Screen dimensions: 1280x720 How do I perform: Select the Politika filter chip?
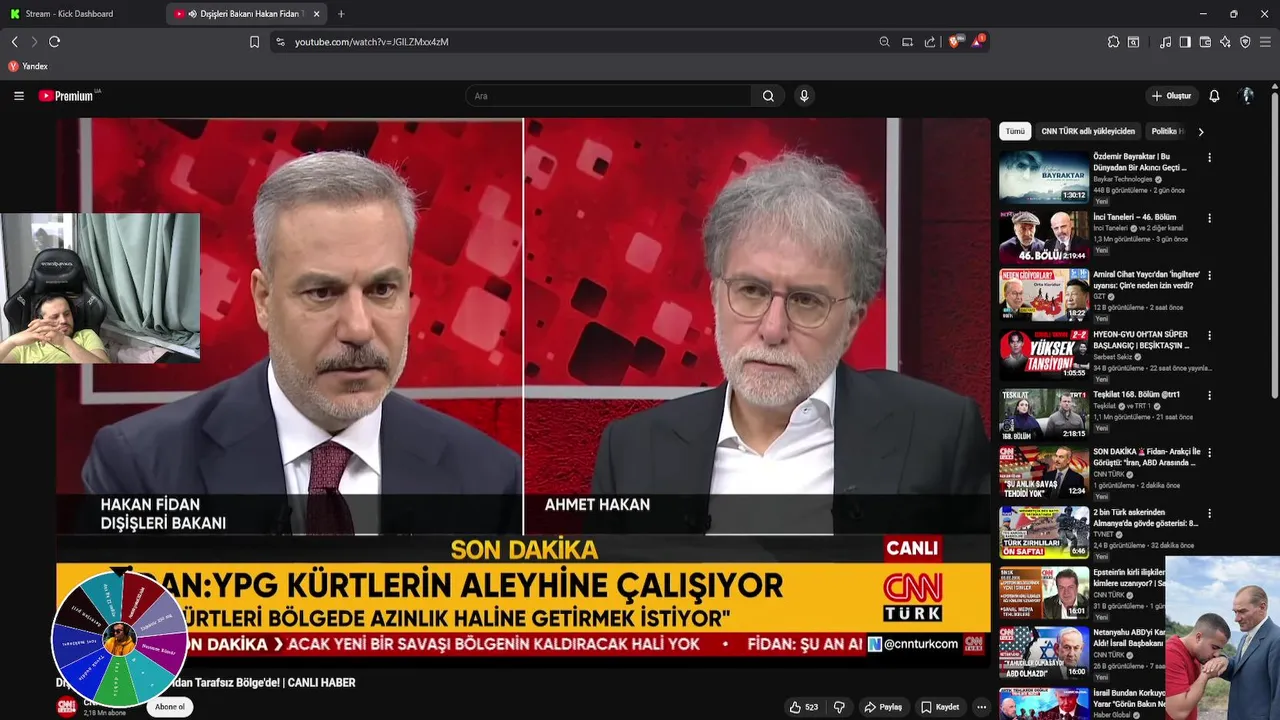[x=1167, y=131]
